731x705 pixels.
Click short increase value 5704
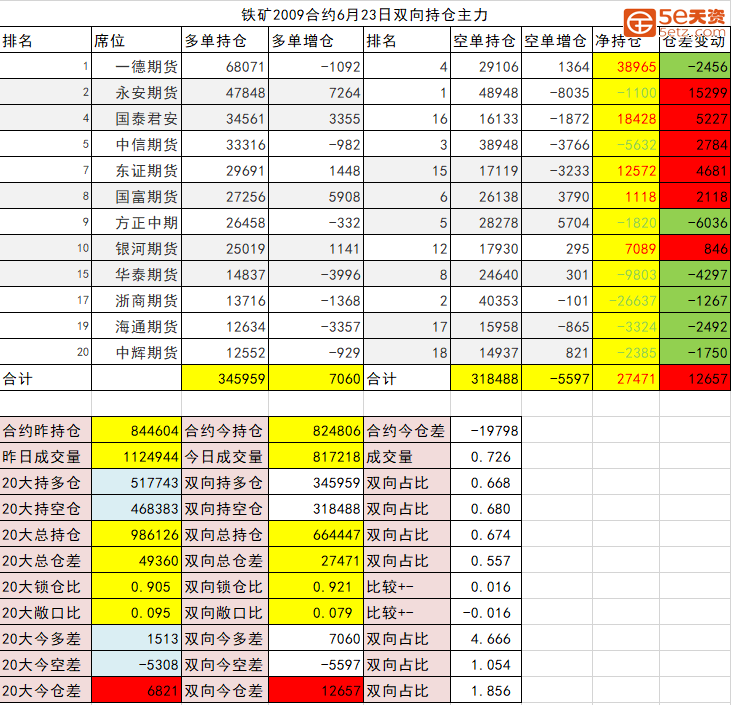[x=557, y=223]
